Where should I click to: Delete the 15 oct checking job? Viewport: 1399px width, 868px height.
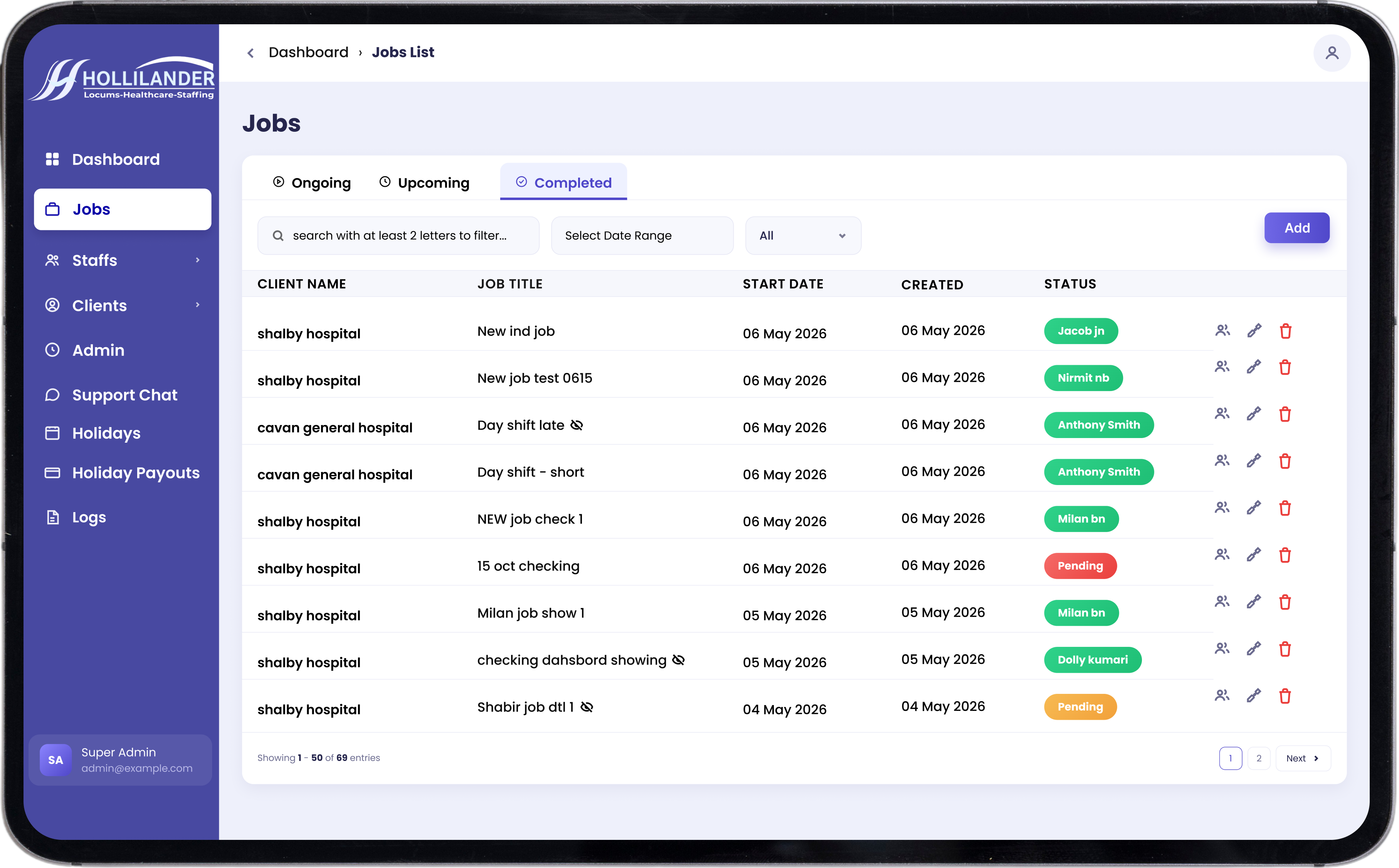pyautogui.click(x=1285, y=555)
